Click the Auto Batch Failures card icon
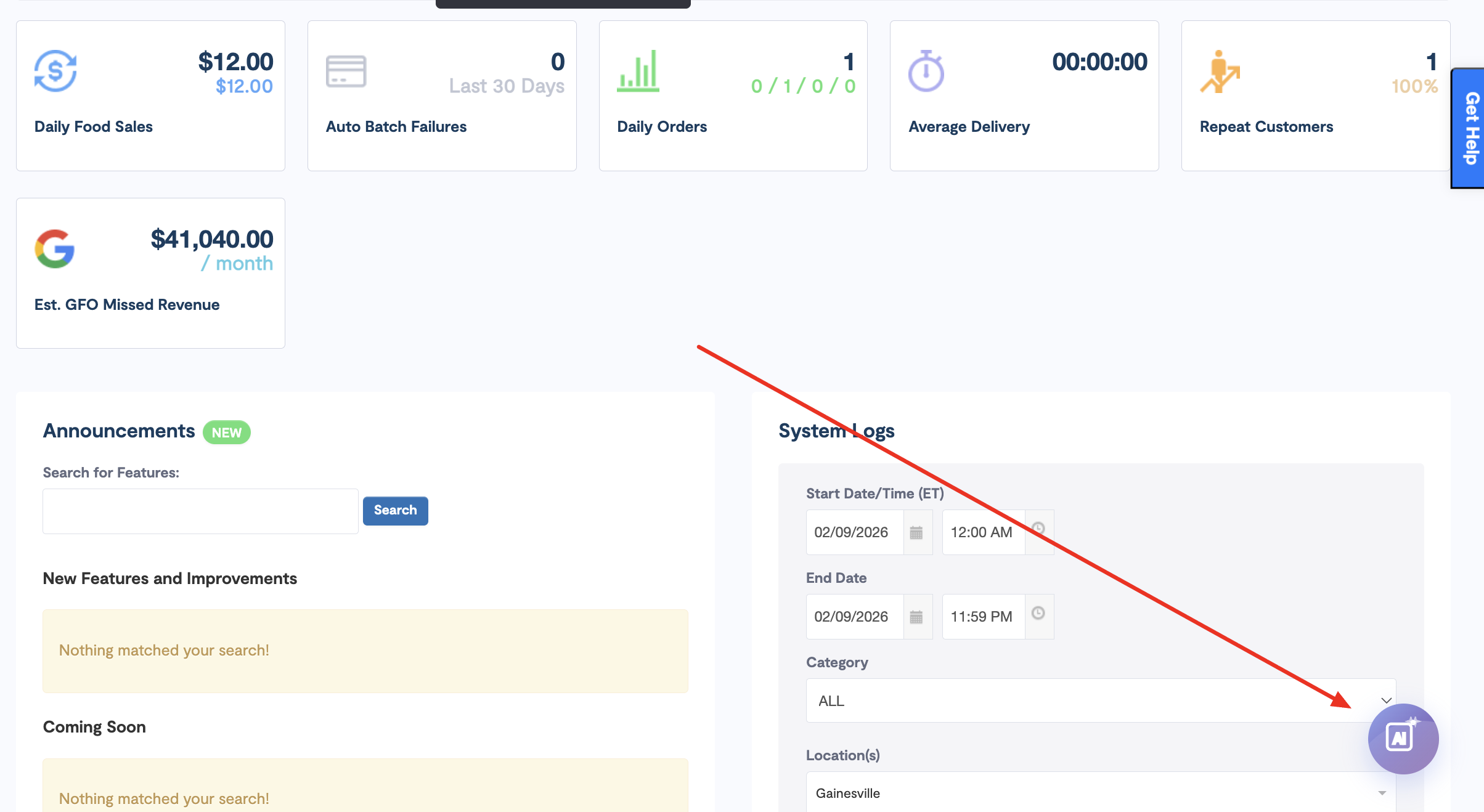Viewport: 1484px width, 812px height. coord(346,71)
